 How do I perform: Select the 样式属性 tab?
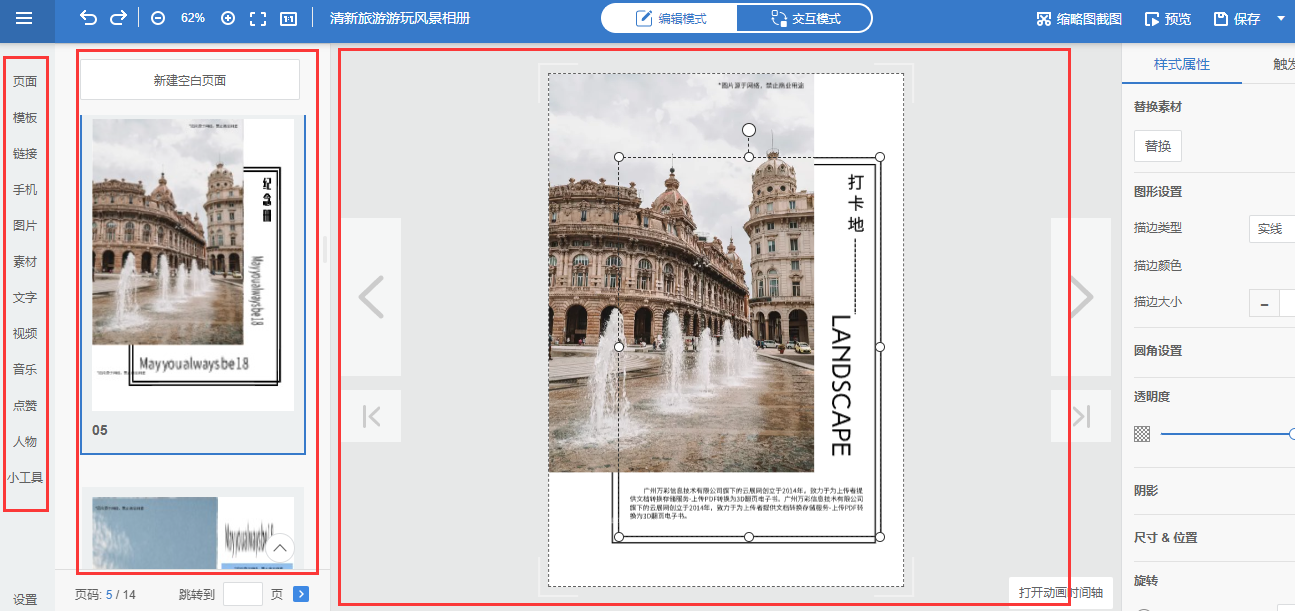pos(1182,64)
